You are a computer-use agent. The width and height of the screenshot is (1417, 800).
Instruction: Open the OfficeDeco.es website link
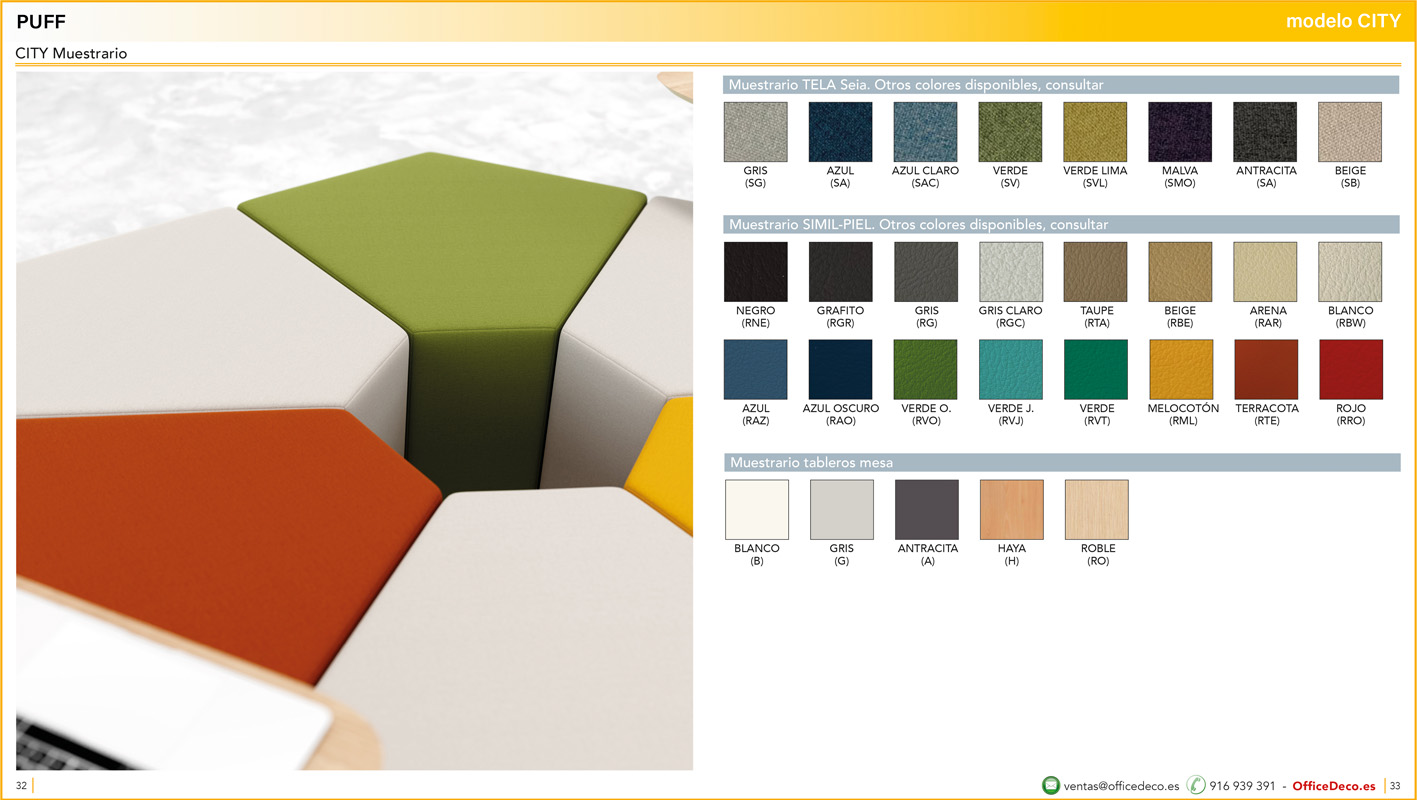(x=1334, y=786)
